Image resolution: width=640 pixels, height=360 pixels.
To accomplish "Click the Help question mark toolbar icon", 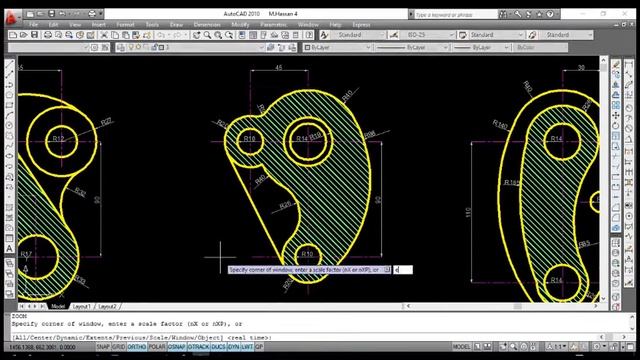I will tap(309, 35).
